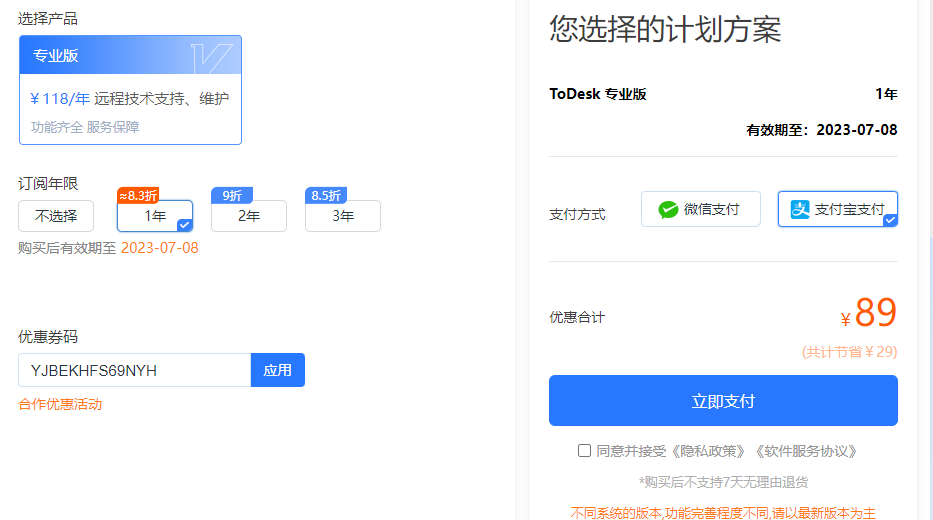Click into the coupon code input field
The width and height of the screenshot is (933, 520).
pos(134,370)
